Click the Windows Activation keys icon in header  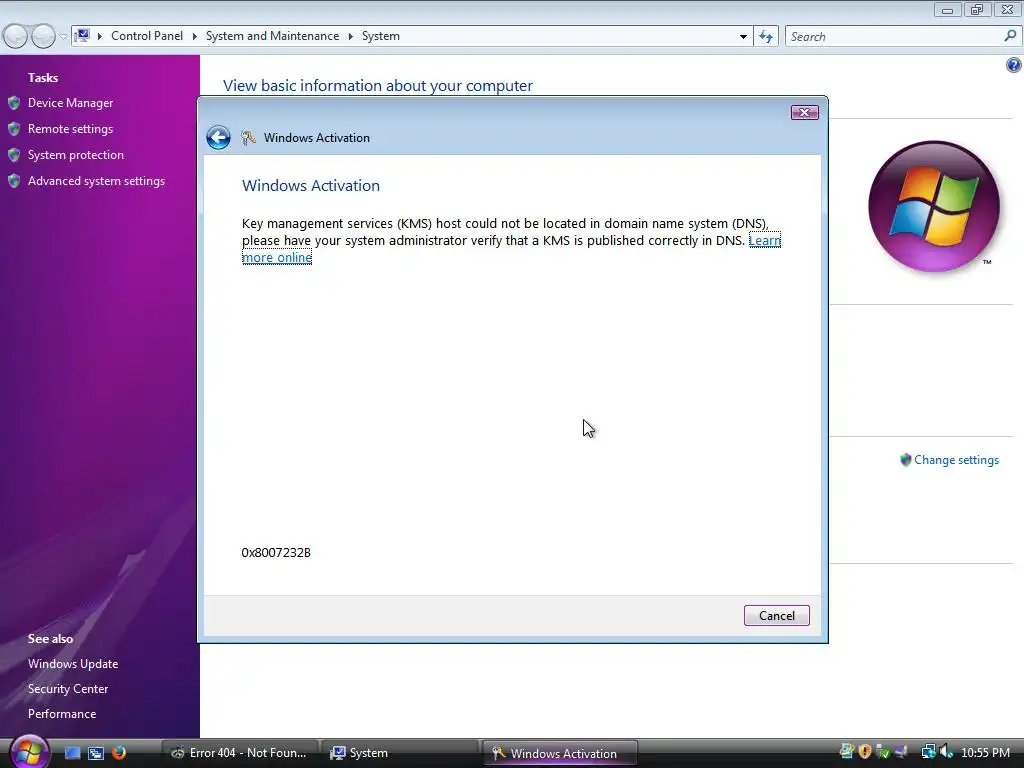coord(248,137)
